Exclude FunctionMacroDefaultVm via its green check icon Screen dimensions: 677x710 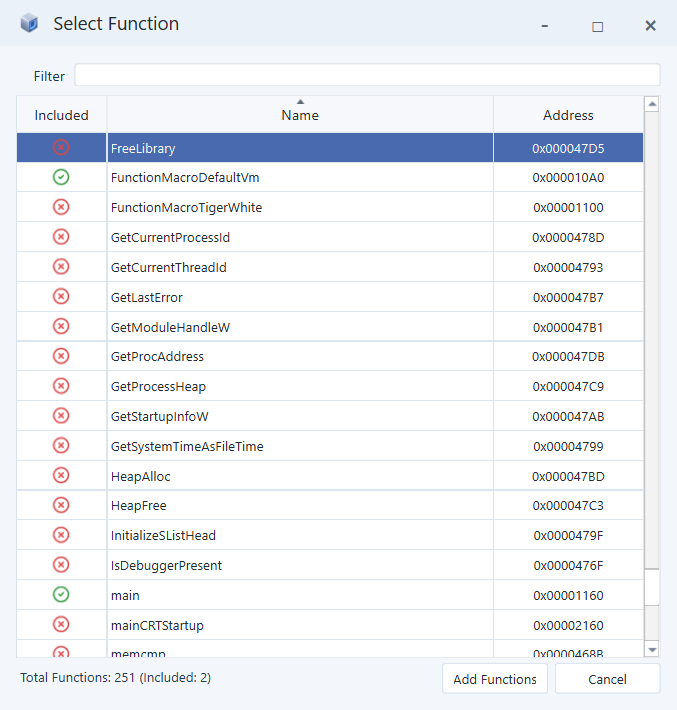click(x=61, y=177)
